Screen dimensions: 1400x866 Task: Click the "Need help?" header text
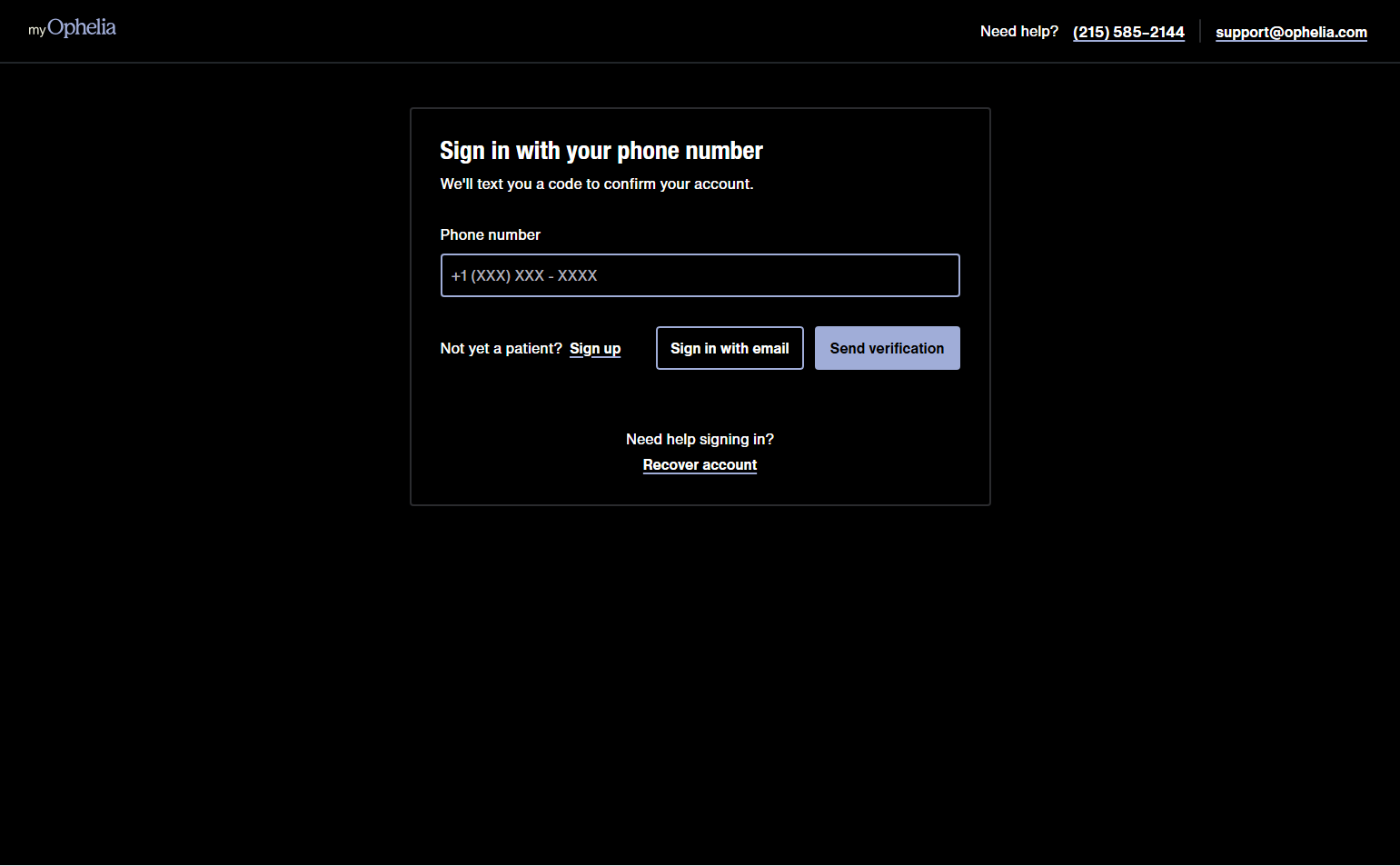[1019, 31]
